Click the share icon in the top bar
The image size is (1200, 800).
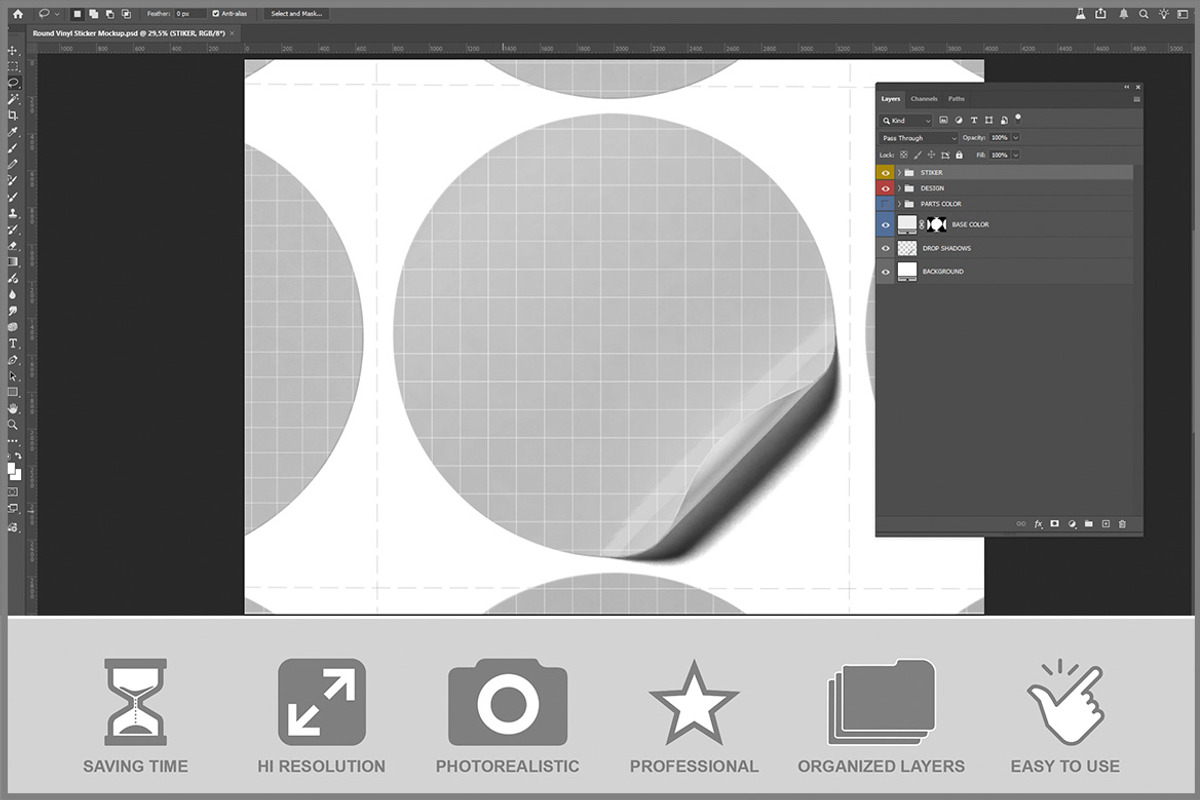(1101, 13)
